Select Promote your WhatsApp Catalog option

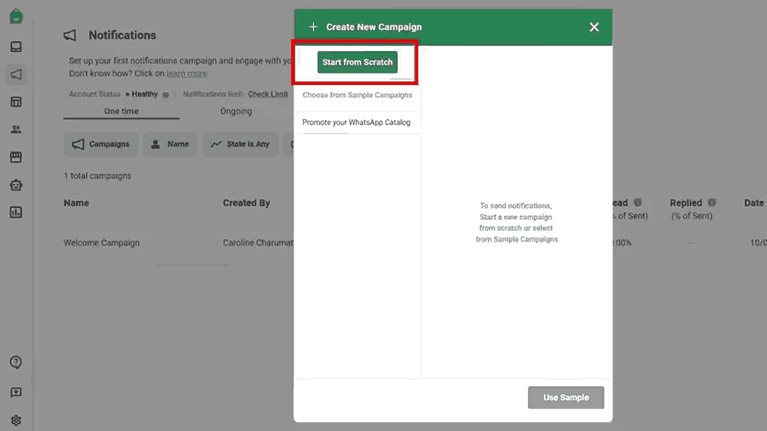[x=357, y=122]
